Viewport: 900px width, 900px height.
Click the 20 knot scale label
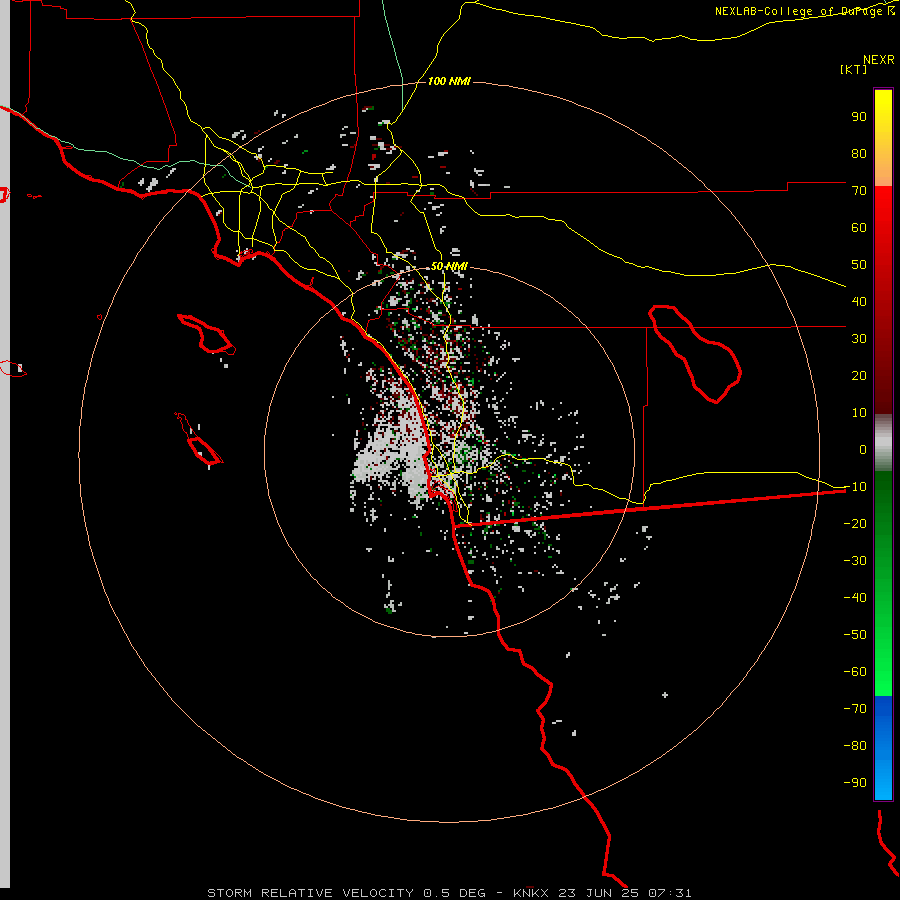[859, 375]
